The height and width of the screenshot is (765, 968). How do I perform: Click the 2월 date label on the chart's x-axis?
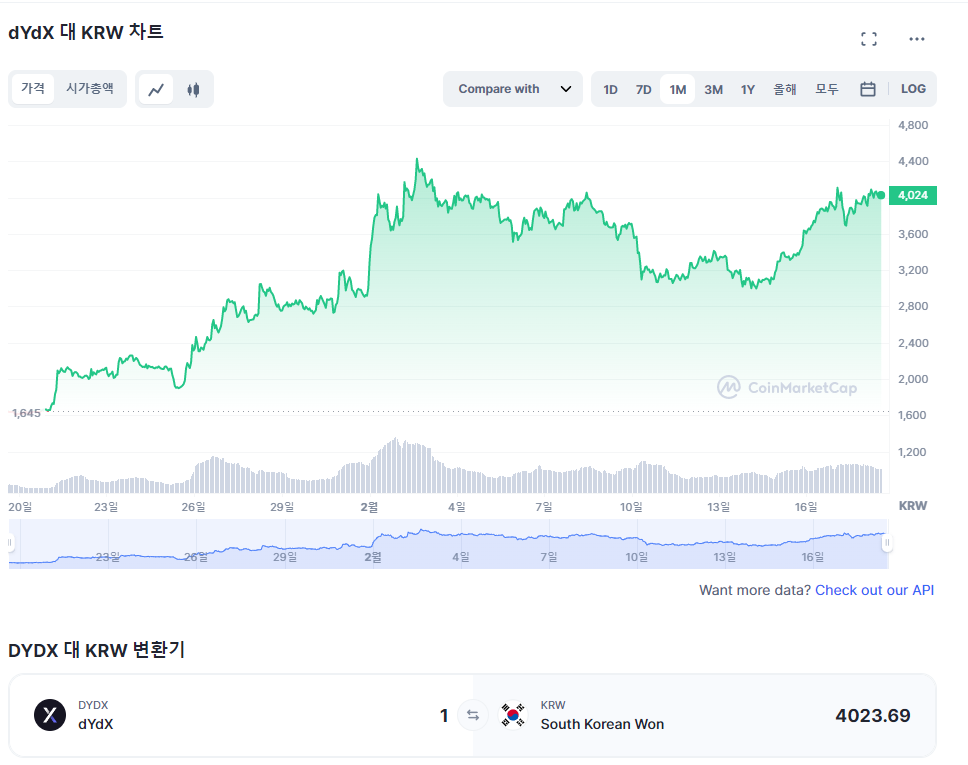click(x=369, y=507)
